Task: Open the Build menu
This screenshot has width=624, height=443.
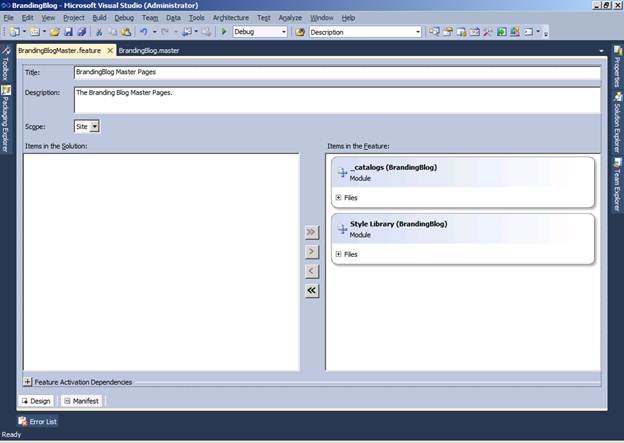Action: 99,18
